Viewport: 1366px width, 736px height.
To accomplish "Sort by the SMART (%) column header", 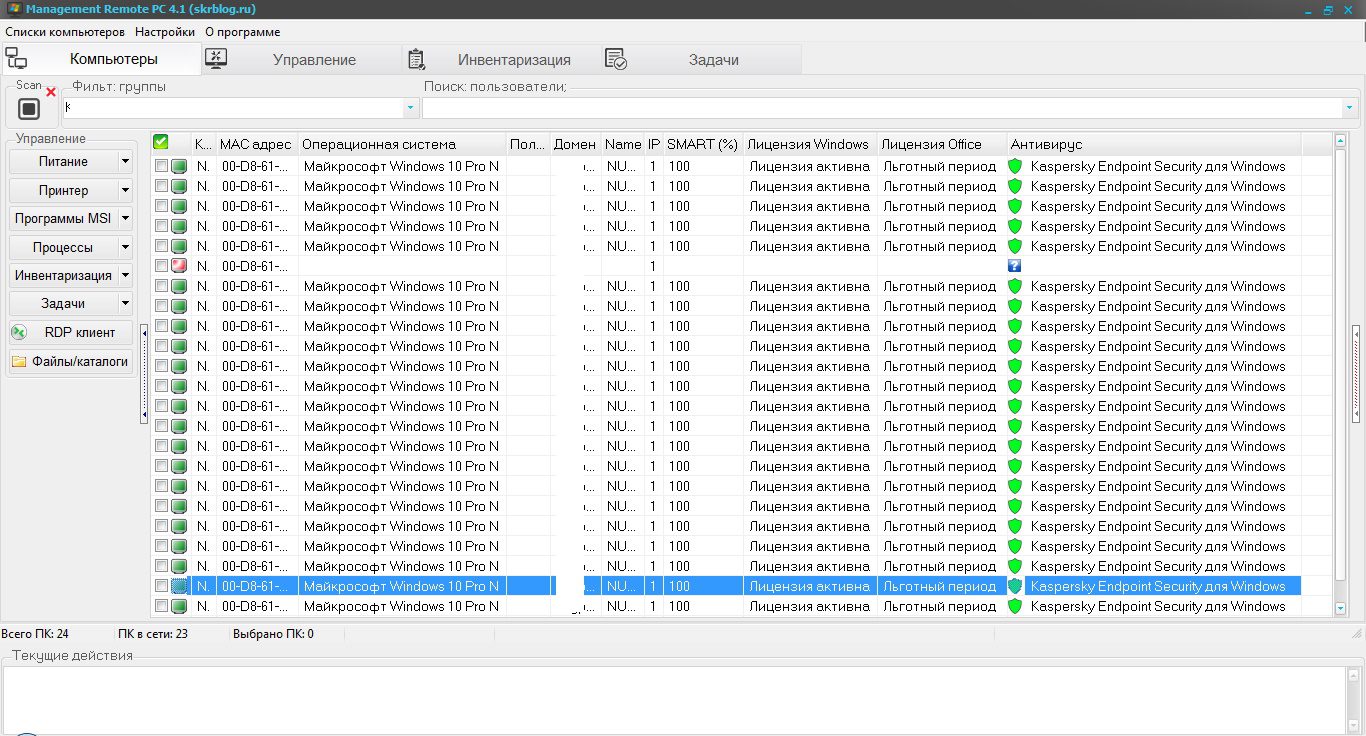I will click(703, 144).
